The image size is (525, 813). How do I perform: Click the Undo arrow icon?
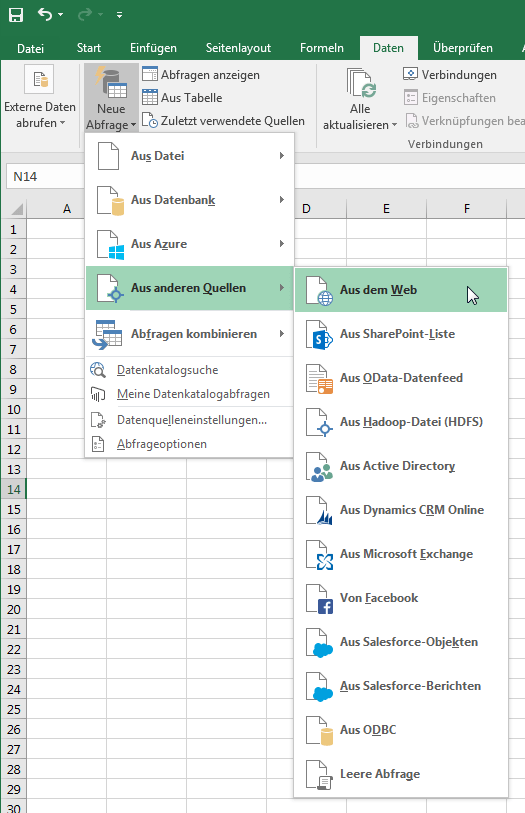[x=45, y=15]
